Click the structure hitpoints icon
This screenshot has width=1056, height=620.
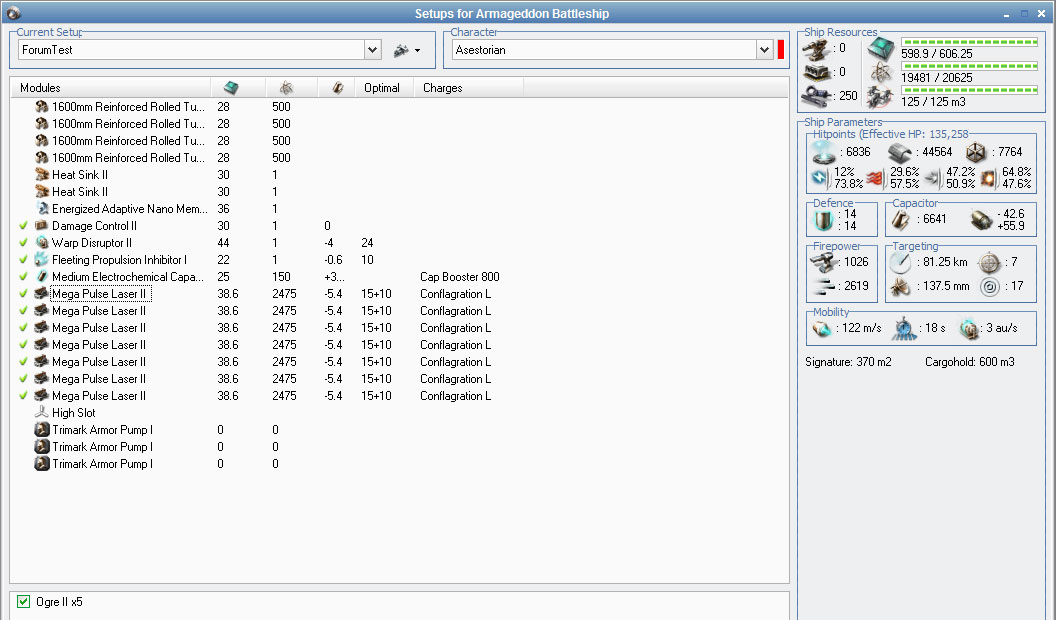pyautogui.click(x=977, y=153)
